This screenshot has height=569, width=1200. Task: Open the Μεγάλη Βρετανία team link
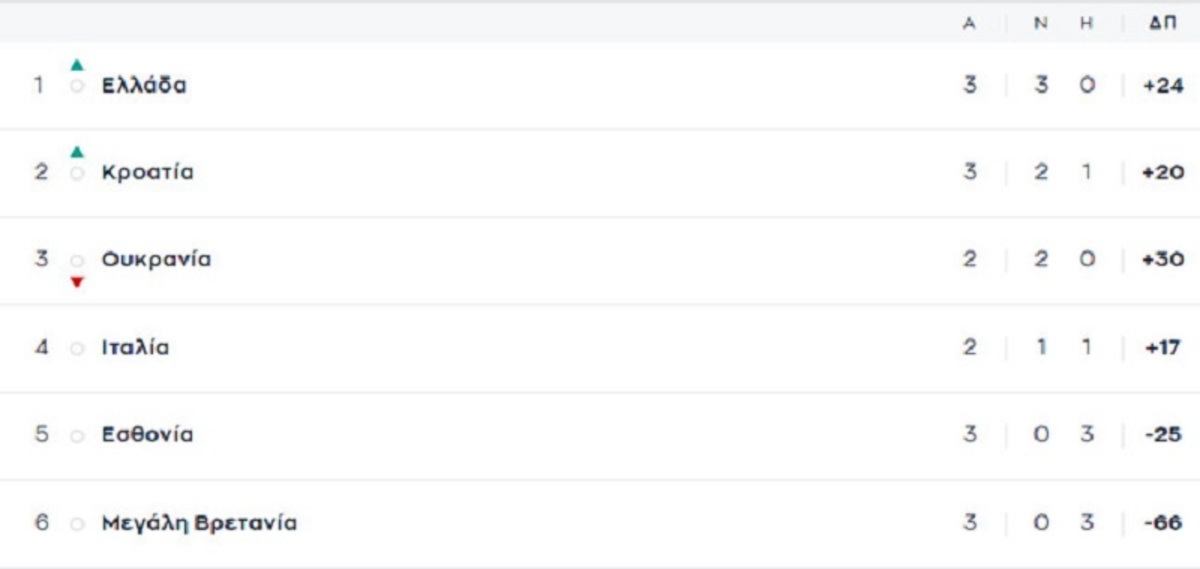[x=199, y=523]
